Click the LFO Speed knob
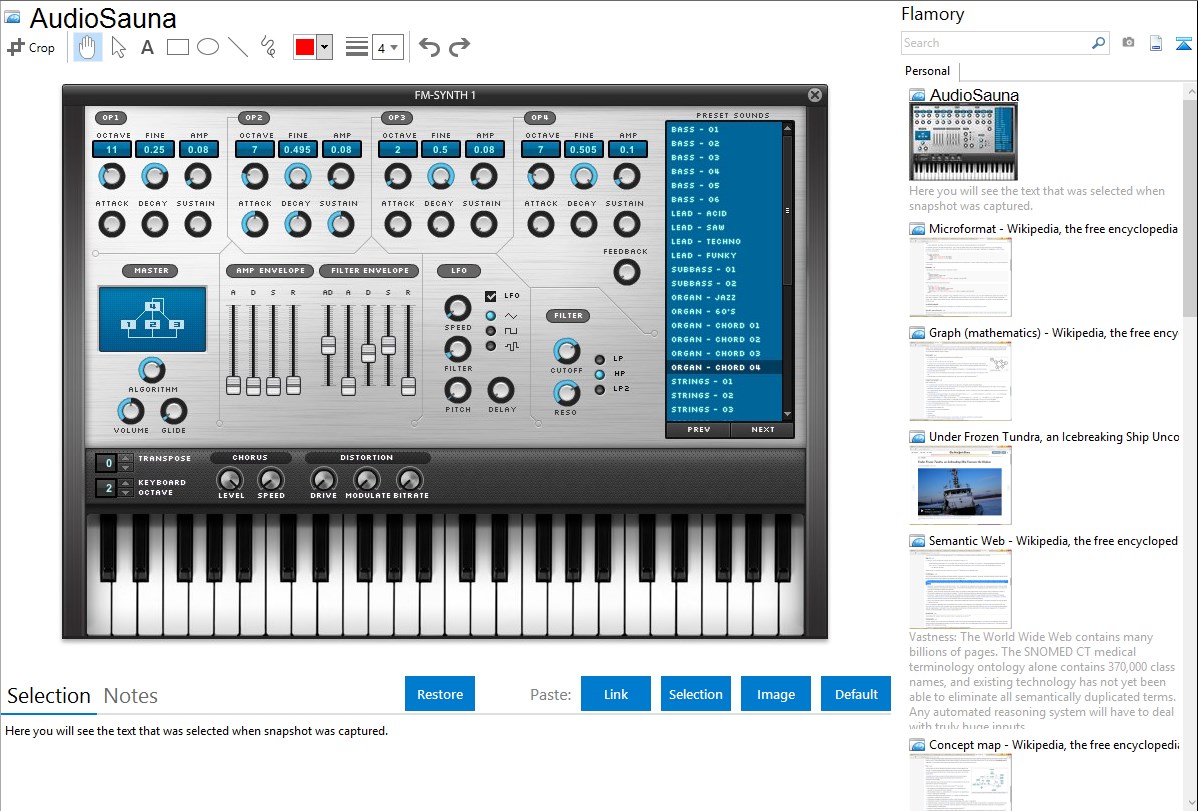 tap(458, 308)
